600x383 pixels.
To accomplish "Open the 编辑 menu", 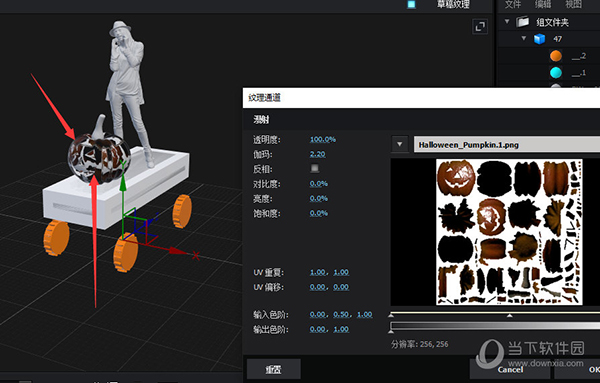I will pos(543,4).
